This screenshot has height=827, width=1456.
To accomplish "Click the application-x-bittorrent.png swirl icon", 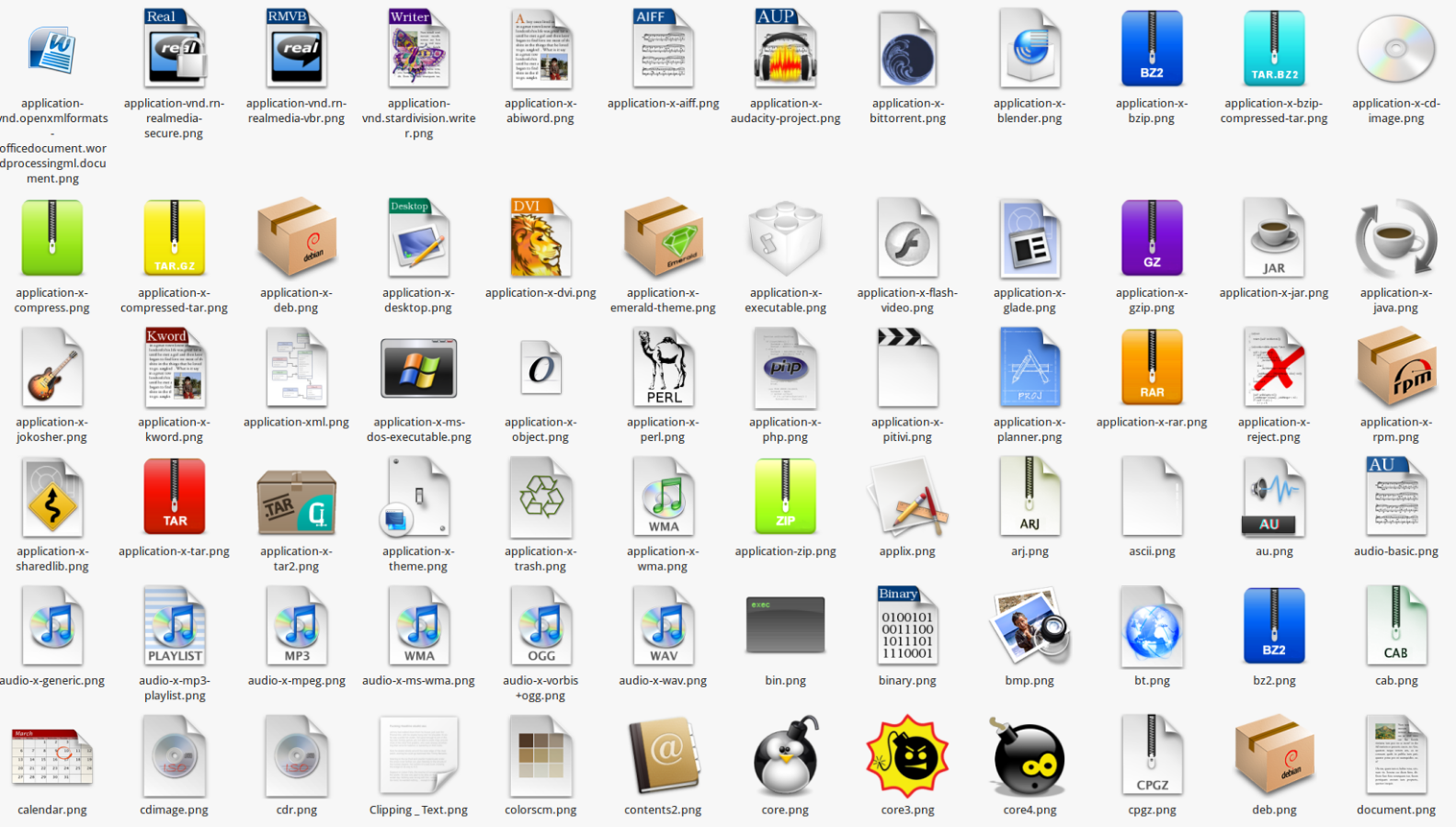I will (x=907, y=50).
